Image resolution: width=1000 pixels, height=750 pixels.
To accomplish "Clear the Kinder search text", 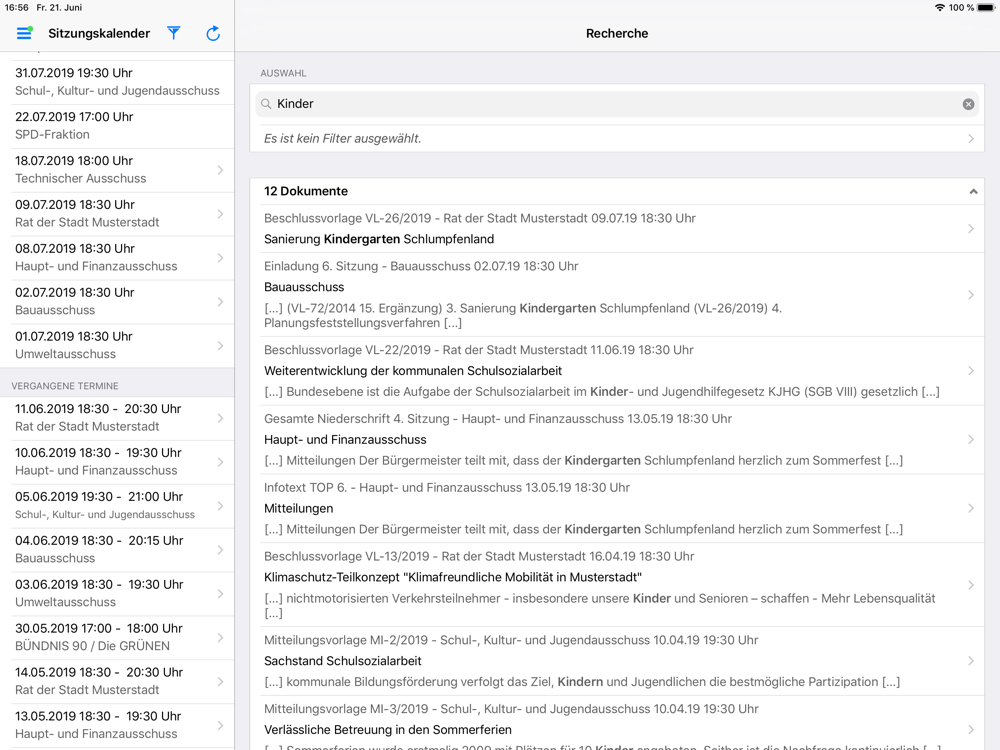I will [x=968, y=104].
